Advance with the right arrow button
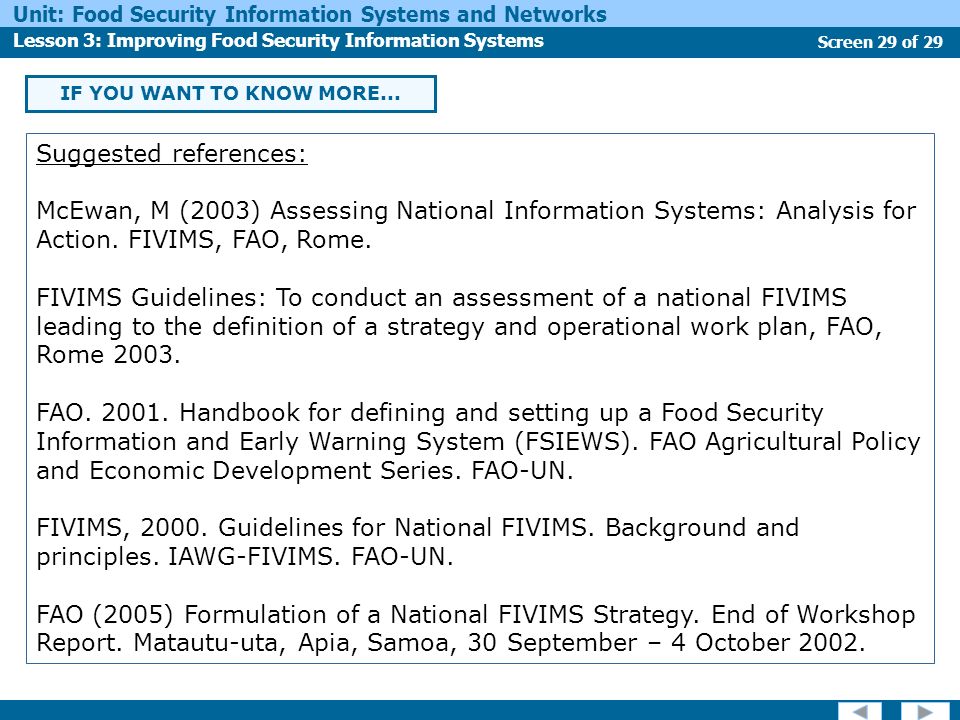 point(927,711)
